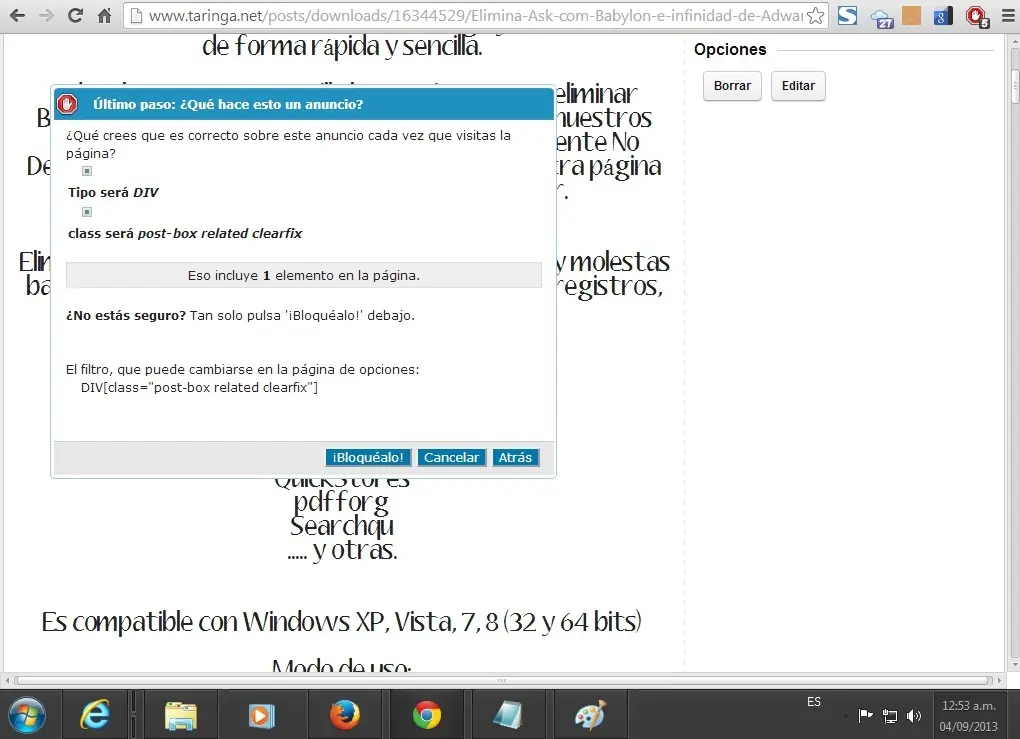The width and height of the screenshot is (1020, 739).
Task: Switch to Chrome taskbar icon
Action: 427,716
